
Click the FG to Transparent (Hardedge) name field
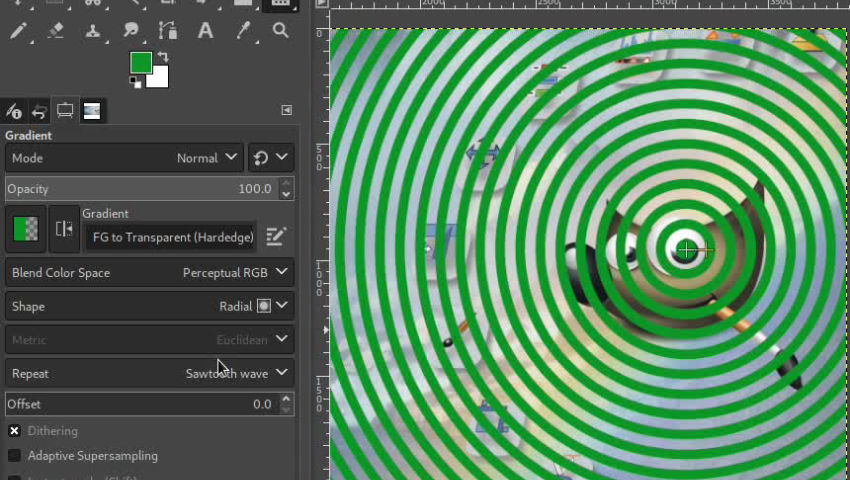tap(171, 237)
